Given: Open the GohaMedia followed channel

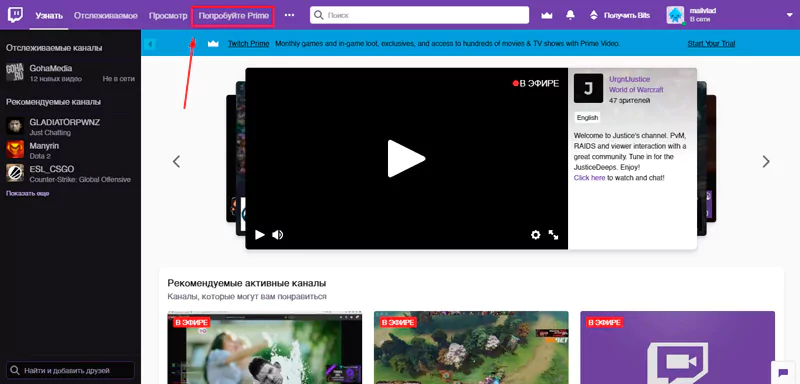Looking at the screenshot, I should click(70, 73).
